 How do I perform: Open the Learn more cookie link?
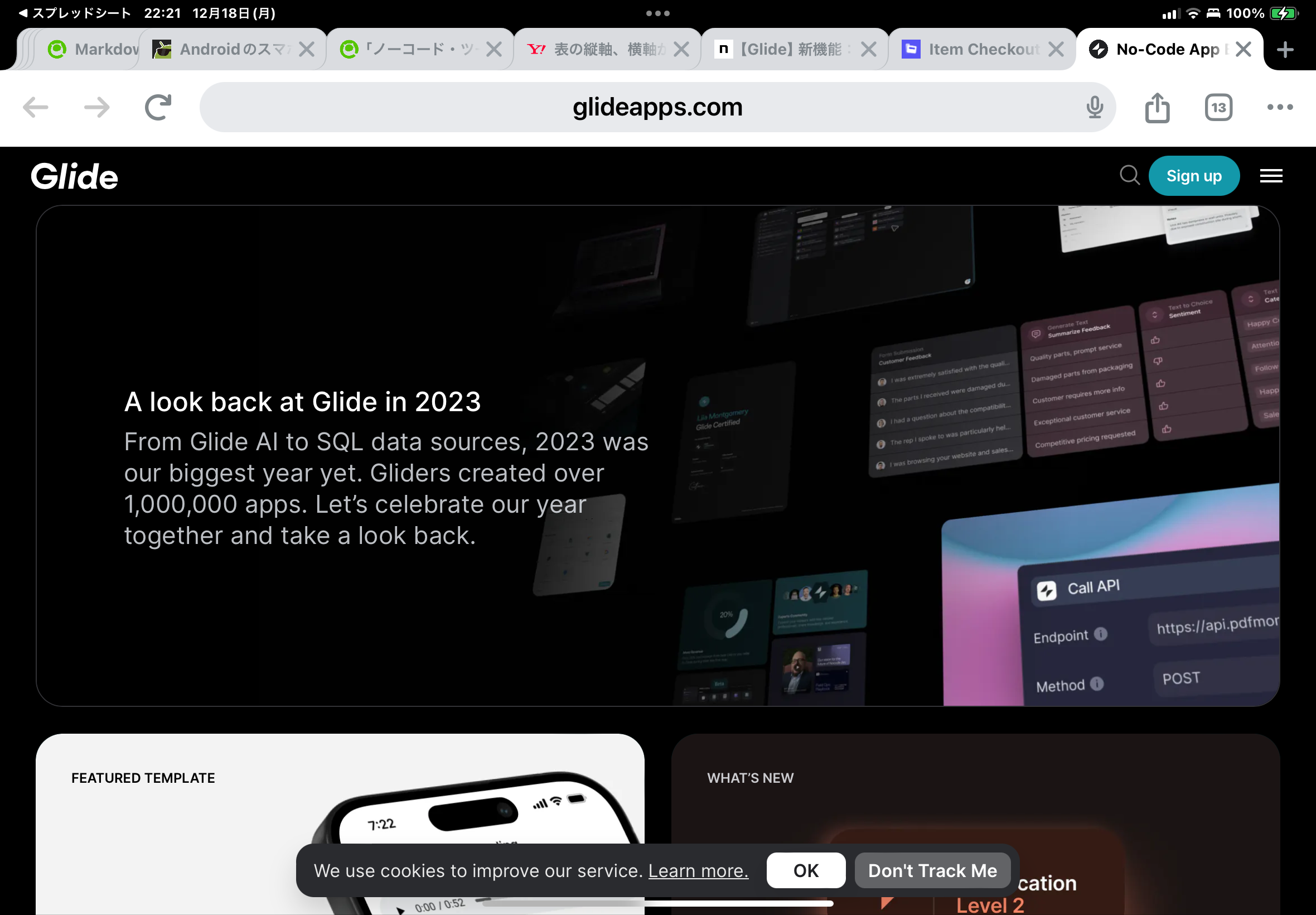[698, 870]
